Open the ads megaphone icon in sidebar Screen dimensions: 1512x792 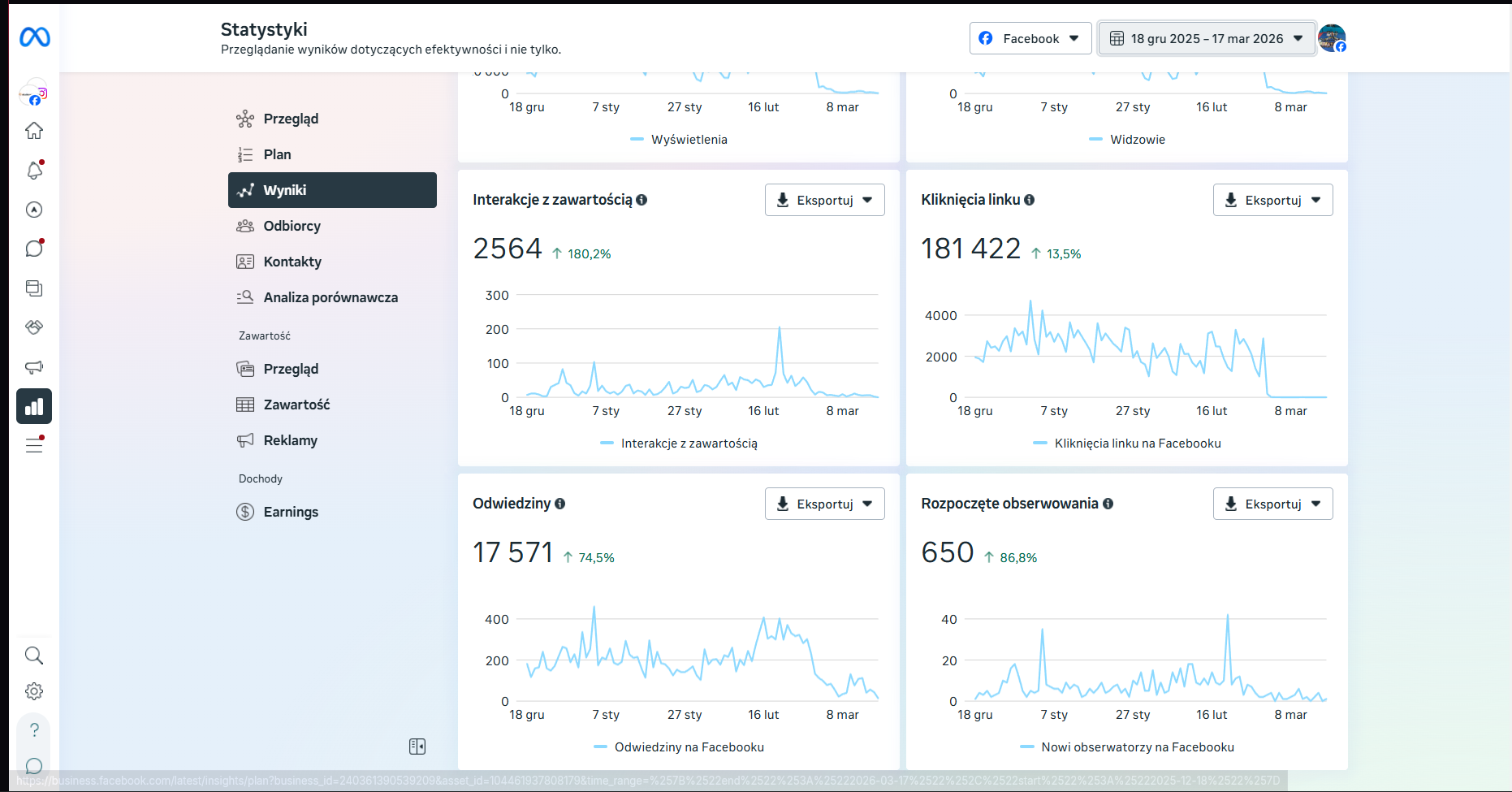(34, 367)
